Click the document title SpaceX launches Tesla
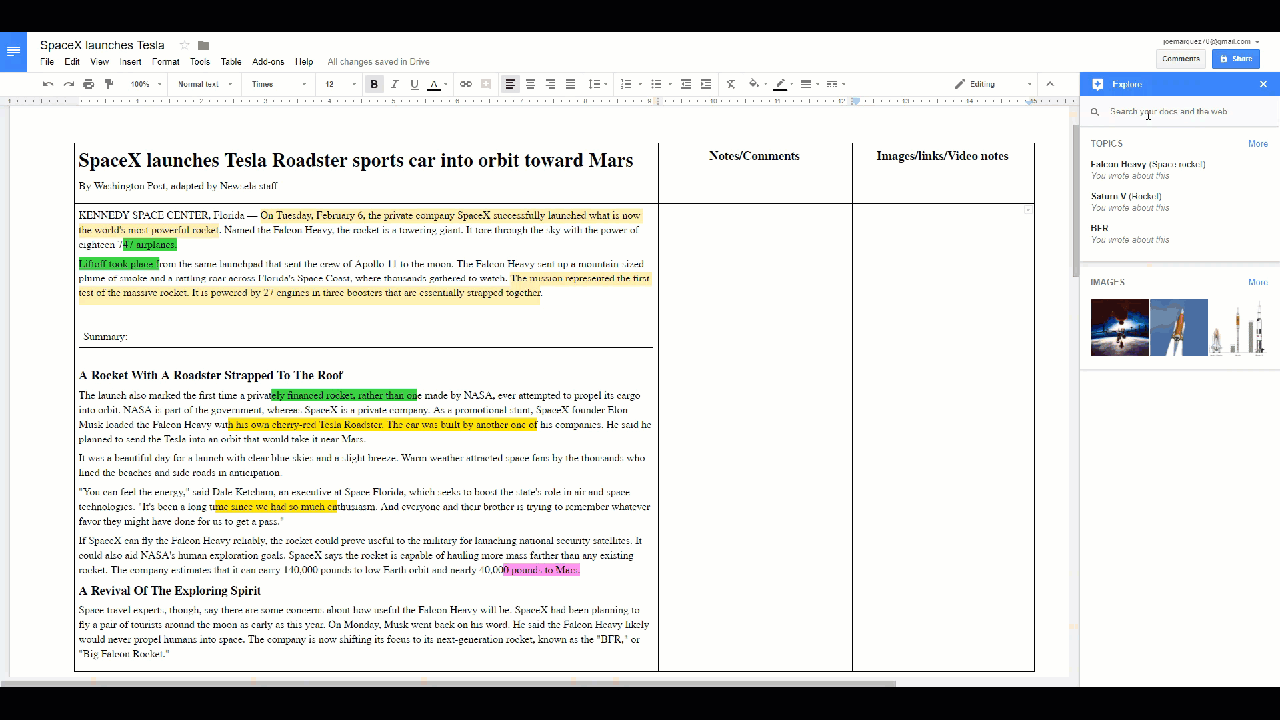Screen dimensions: 1280x720 click(x=102, y=45)
